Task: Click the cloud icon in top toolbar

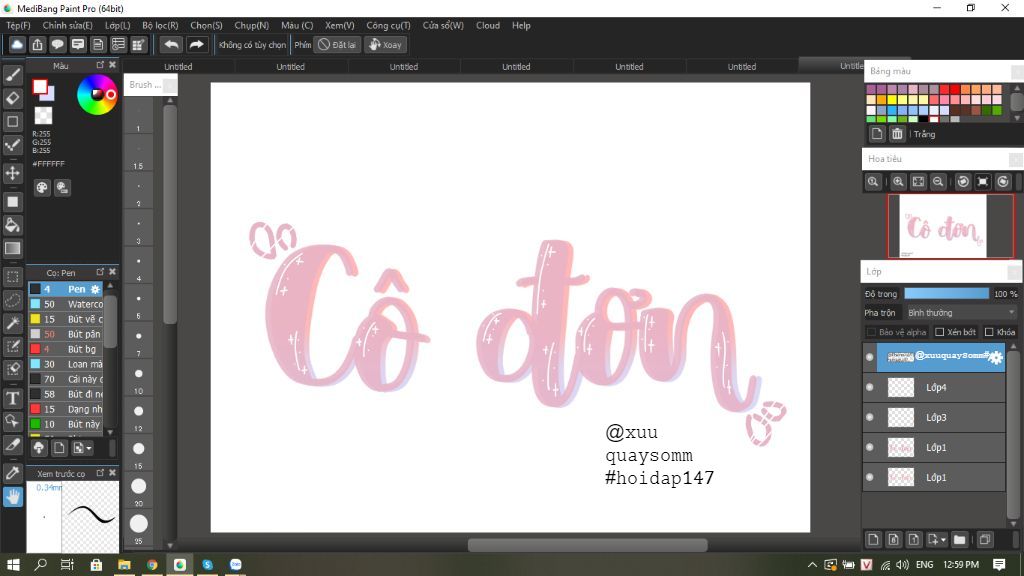Action: [17, 44]
